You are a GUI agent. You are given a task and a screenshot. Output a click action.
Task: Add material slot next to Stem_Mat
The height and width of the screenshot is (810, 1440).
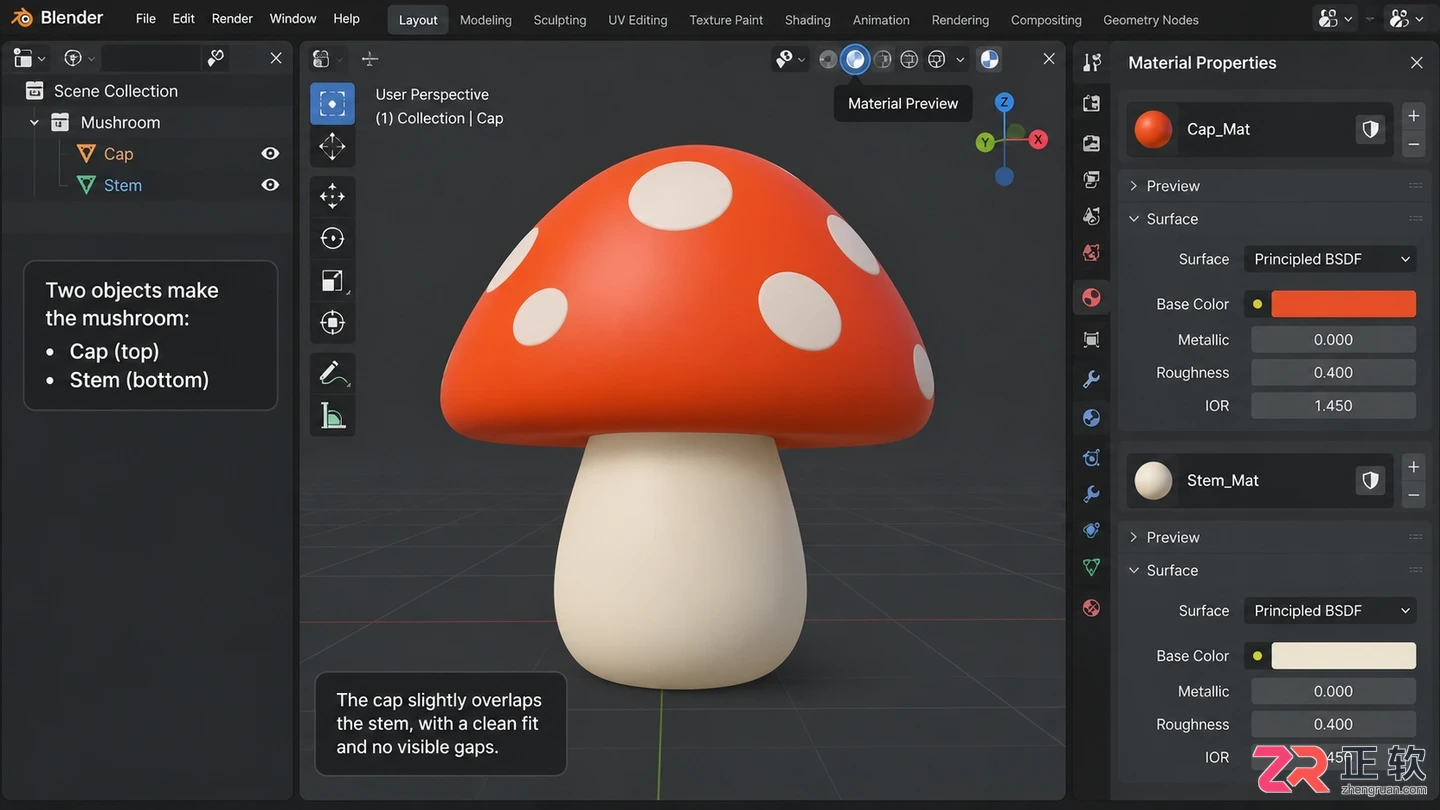1414,467
